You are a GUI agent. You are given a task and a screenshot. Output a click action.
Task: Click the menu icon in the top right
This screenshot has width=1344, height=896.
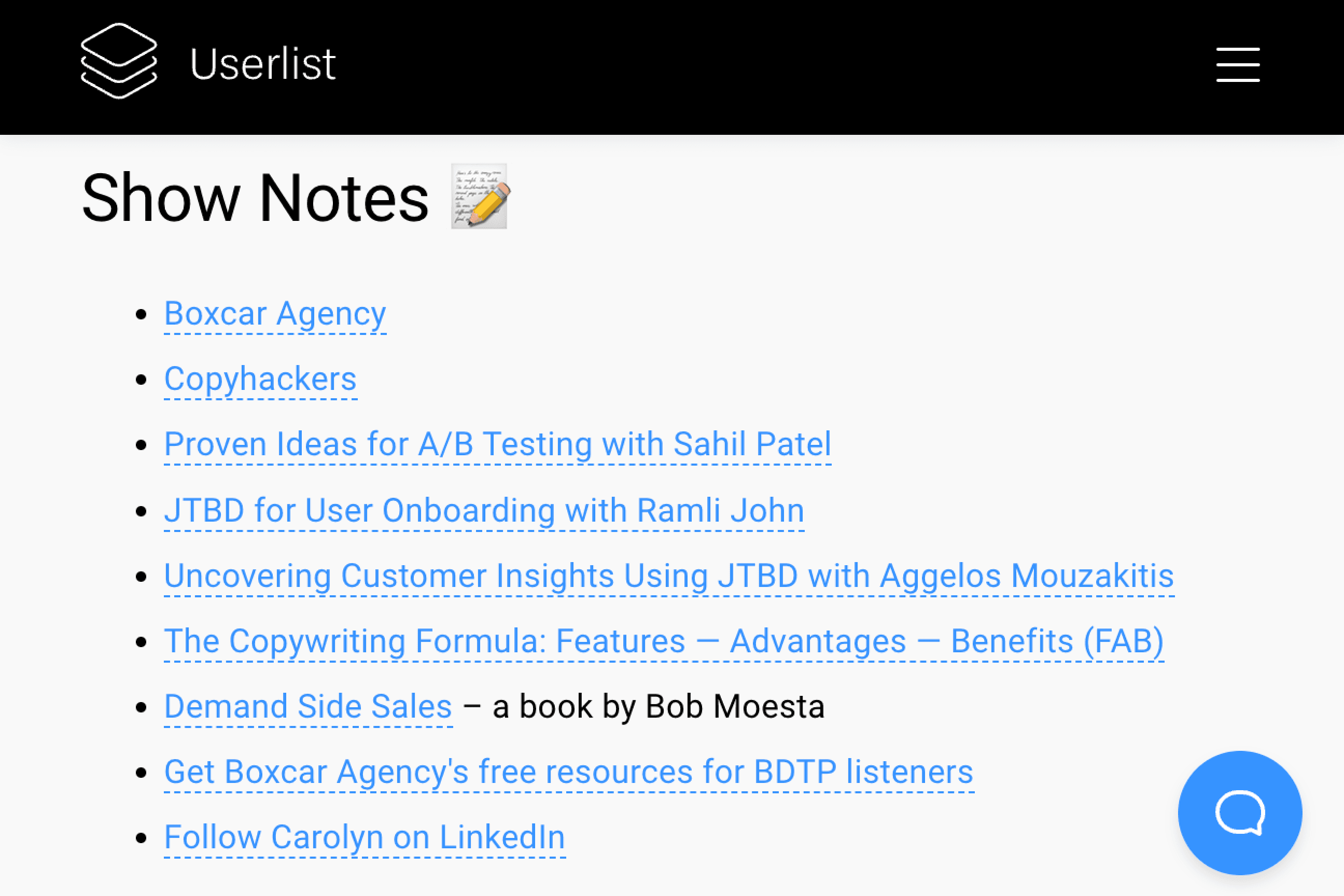coord(1238,65)
